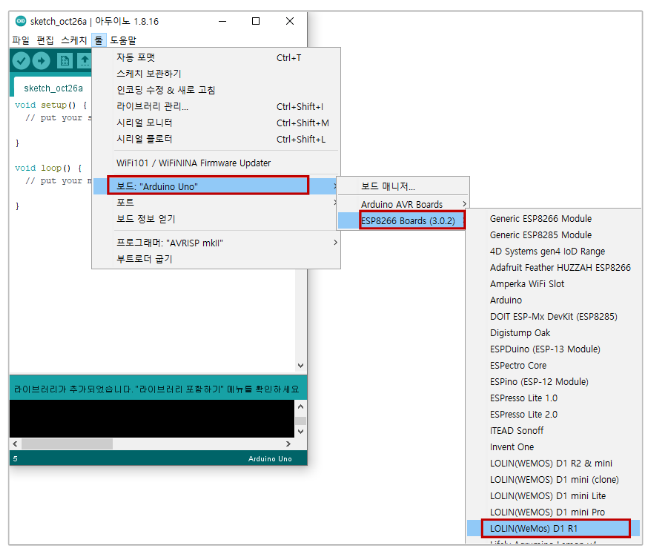Choose 스케치 보관하기 menu entry
Image resolution: width=649 pixels, height=551 pixels.
point(216,74)
